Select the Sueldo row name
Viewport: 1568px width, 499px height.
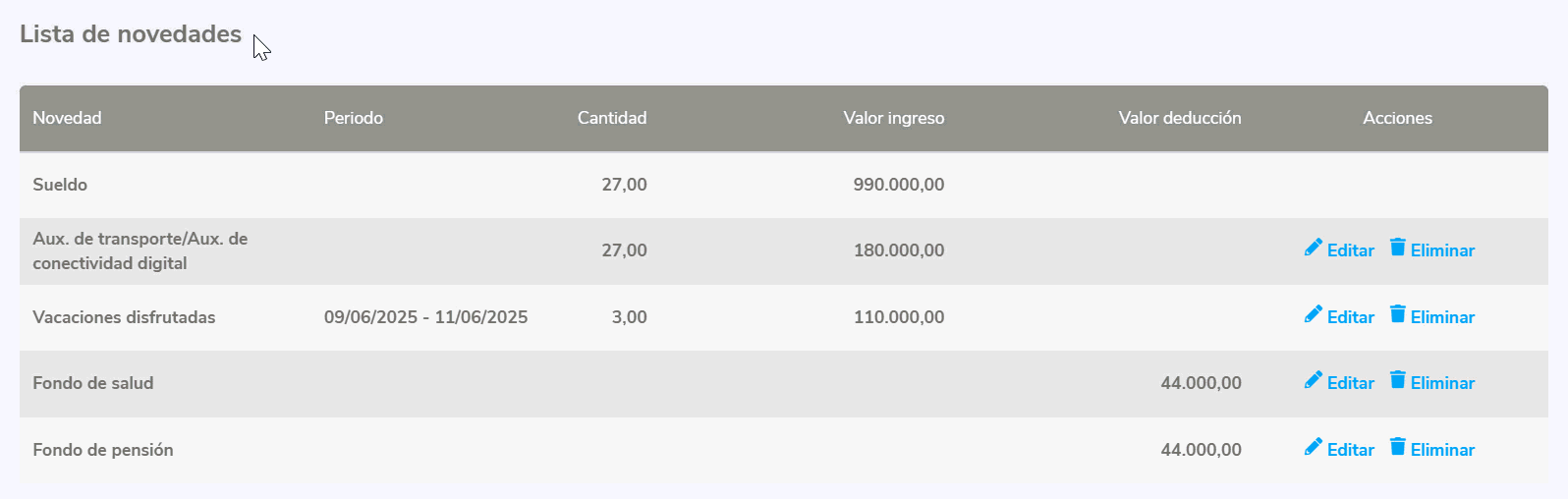[60, 185]
